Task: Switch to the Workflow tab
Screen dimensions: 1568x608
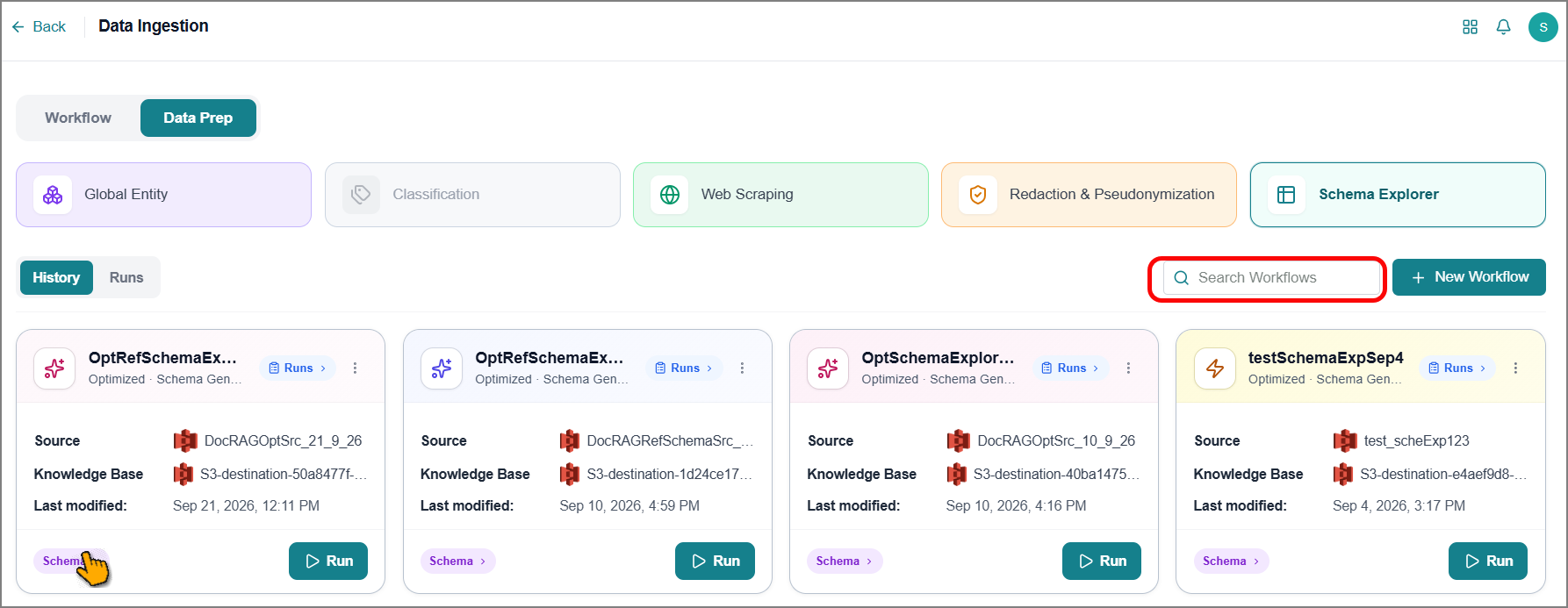Action: click(x=78, y=118)
